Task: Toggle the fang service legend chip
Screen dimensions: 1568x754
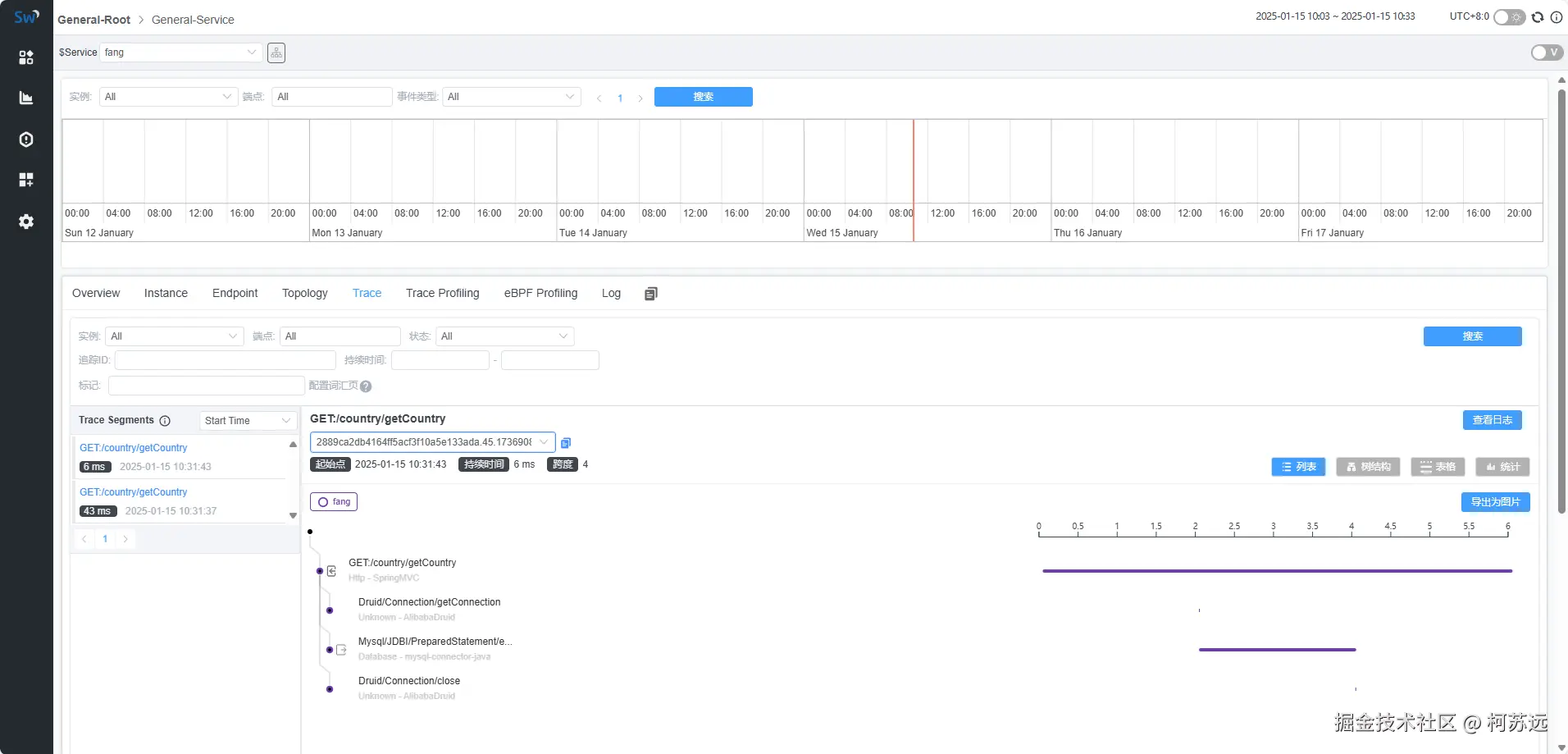Action: point(334,502)
